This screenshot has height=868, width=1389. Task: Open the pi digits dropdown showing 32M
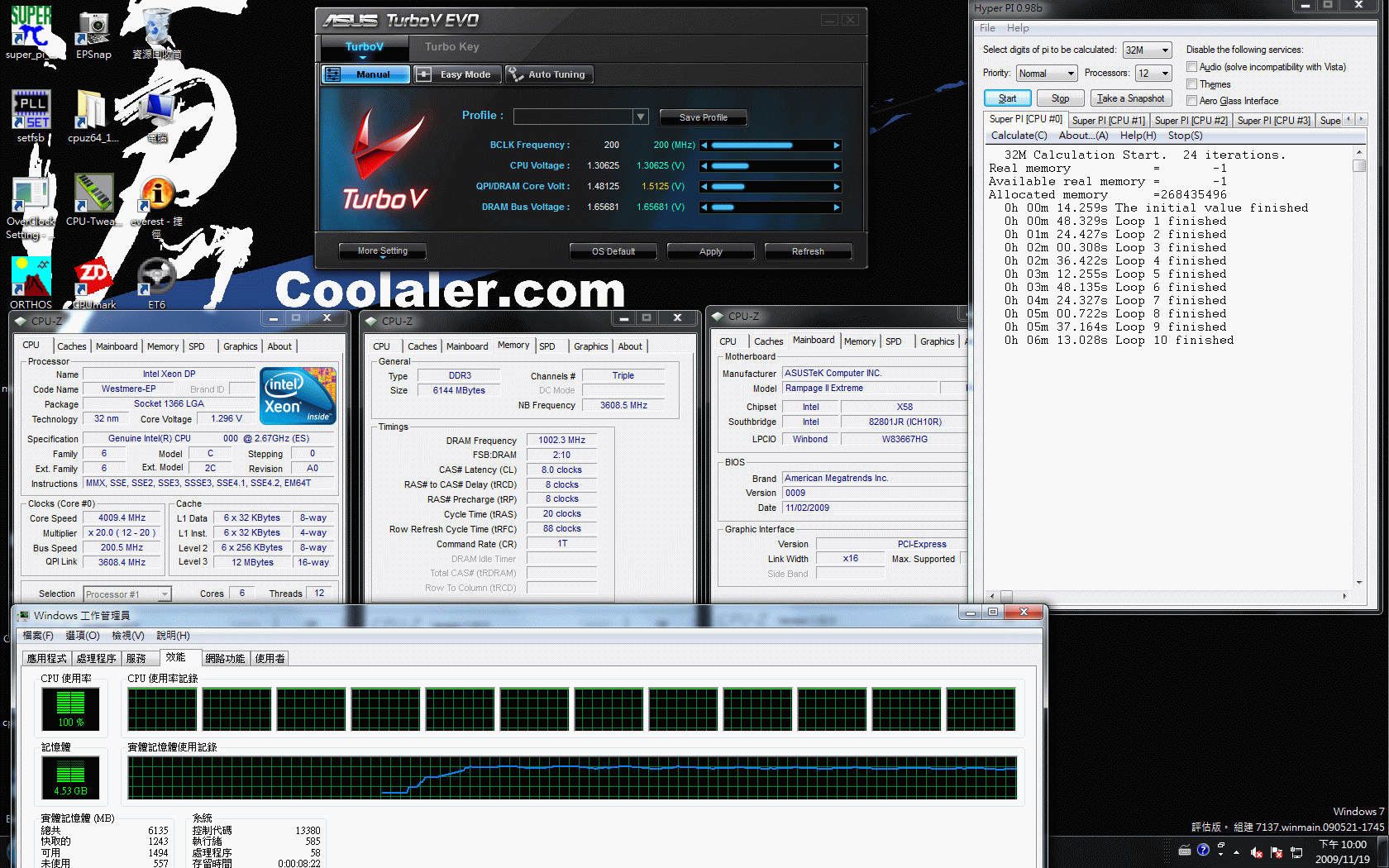[1147, 50]
